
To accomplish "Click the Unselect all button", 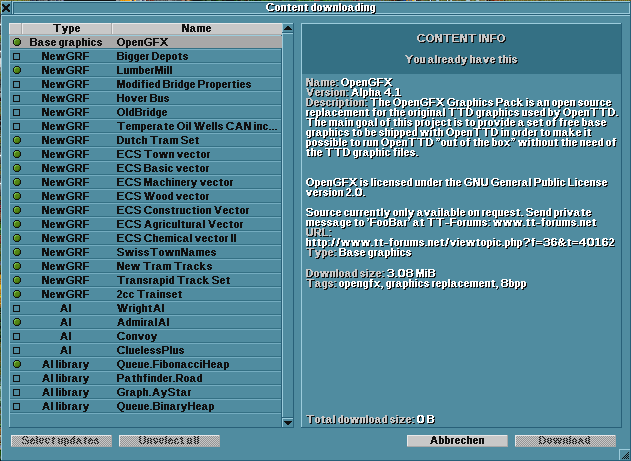I will pyautogui.click(x=169, y=440).
